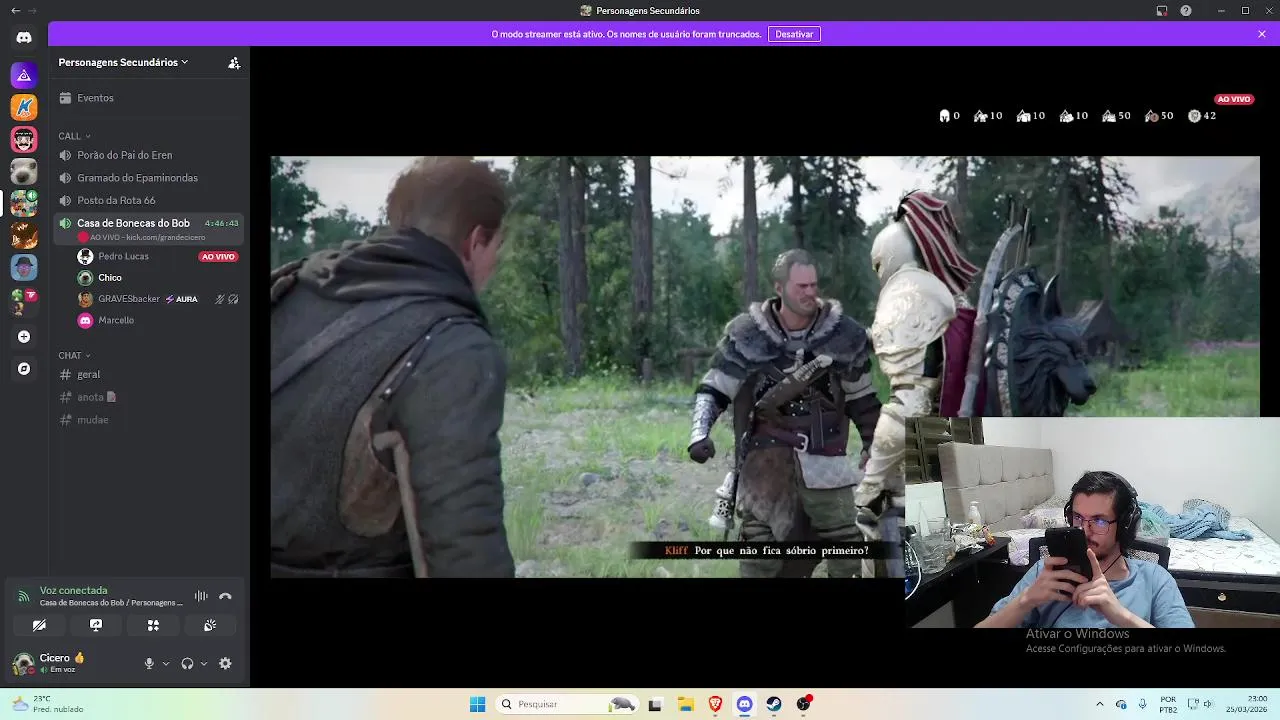Open the blue hat avatar server icon
Screen dimensions: 1280x720
(24, 267)
